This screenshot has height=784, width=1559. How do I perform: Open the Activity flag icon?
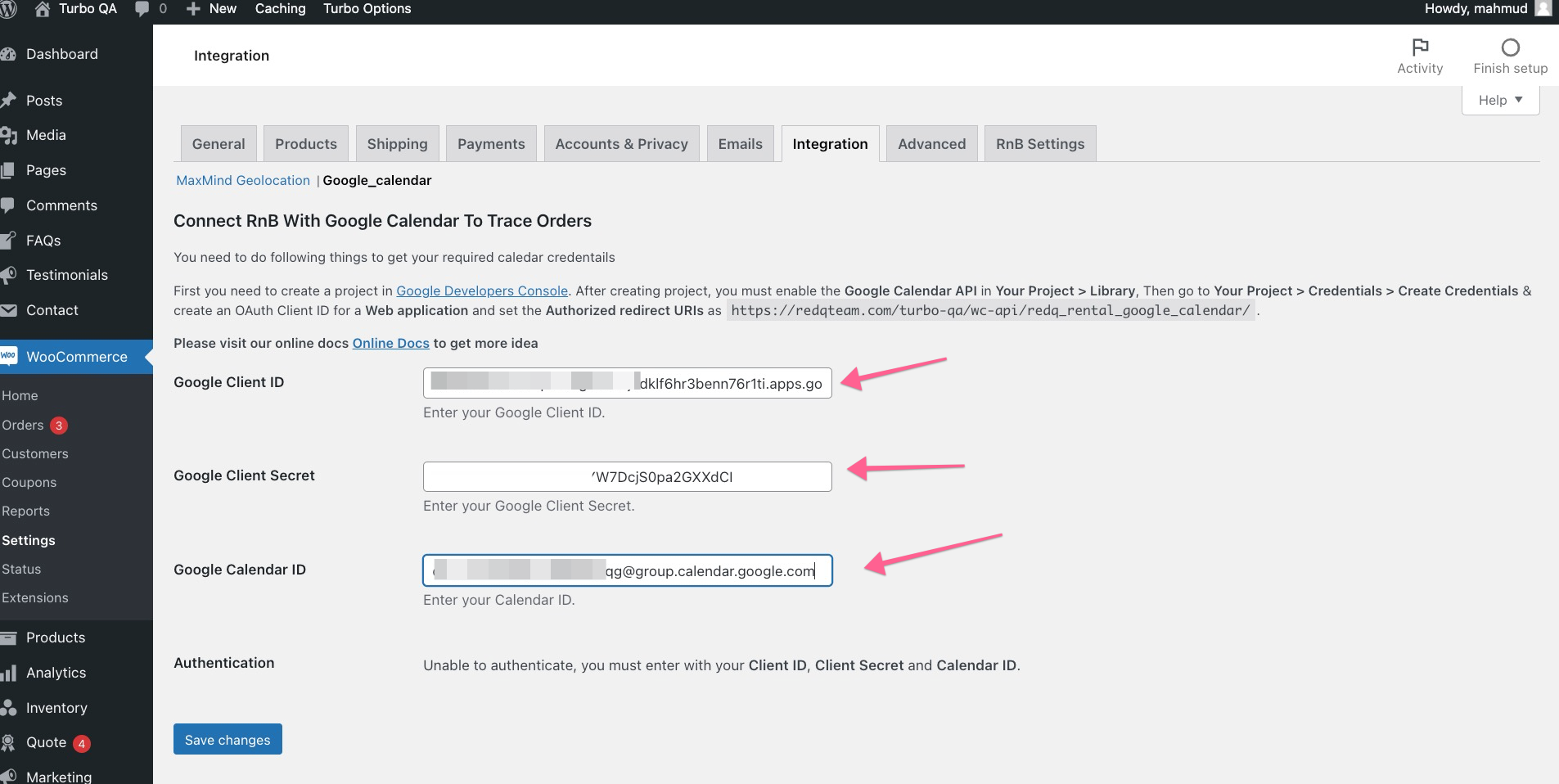(x=1420, y=47)
